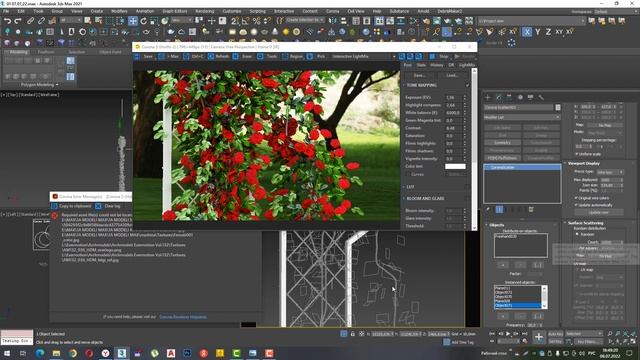This screenshot has height=360, width=640.
Task: Collapse the Tone Mapping section
Action: (404, 85)
